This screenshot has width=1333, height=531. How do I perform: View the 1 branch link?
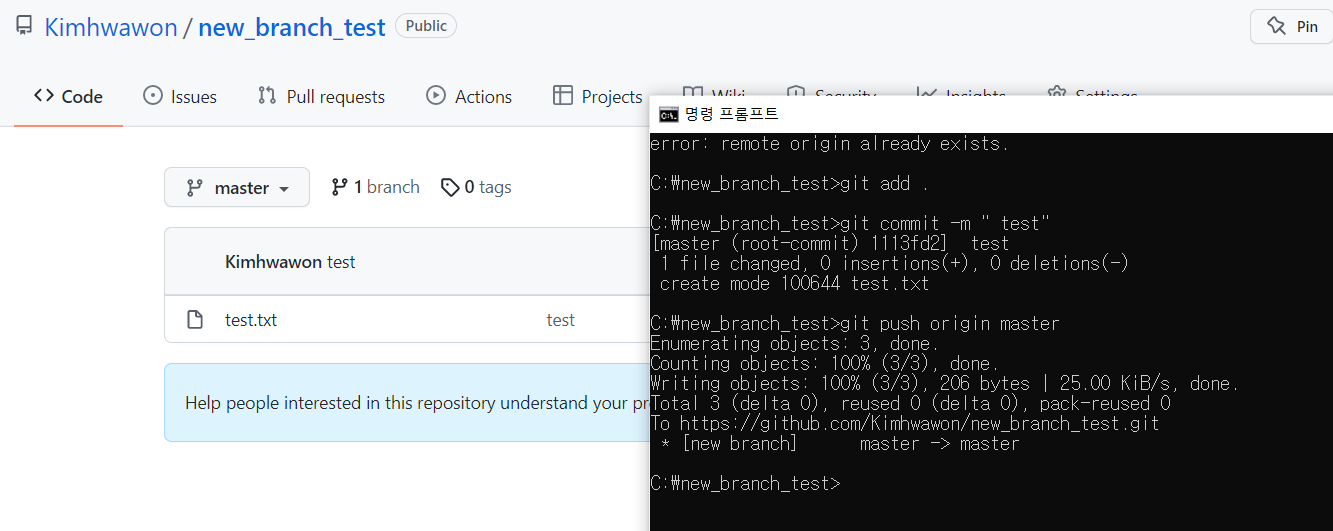[x=375, y=187]
